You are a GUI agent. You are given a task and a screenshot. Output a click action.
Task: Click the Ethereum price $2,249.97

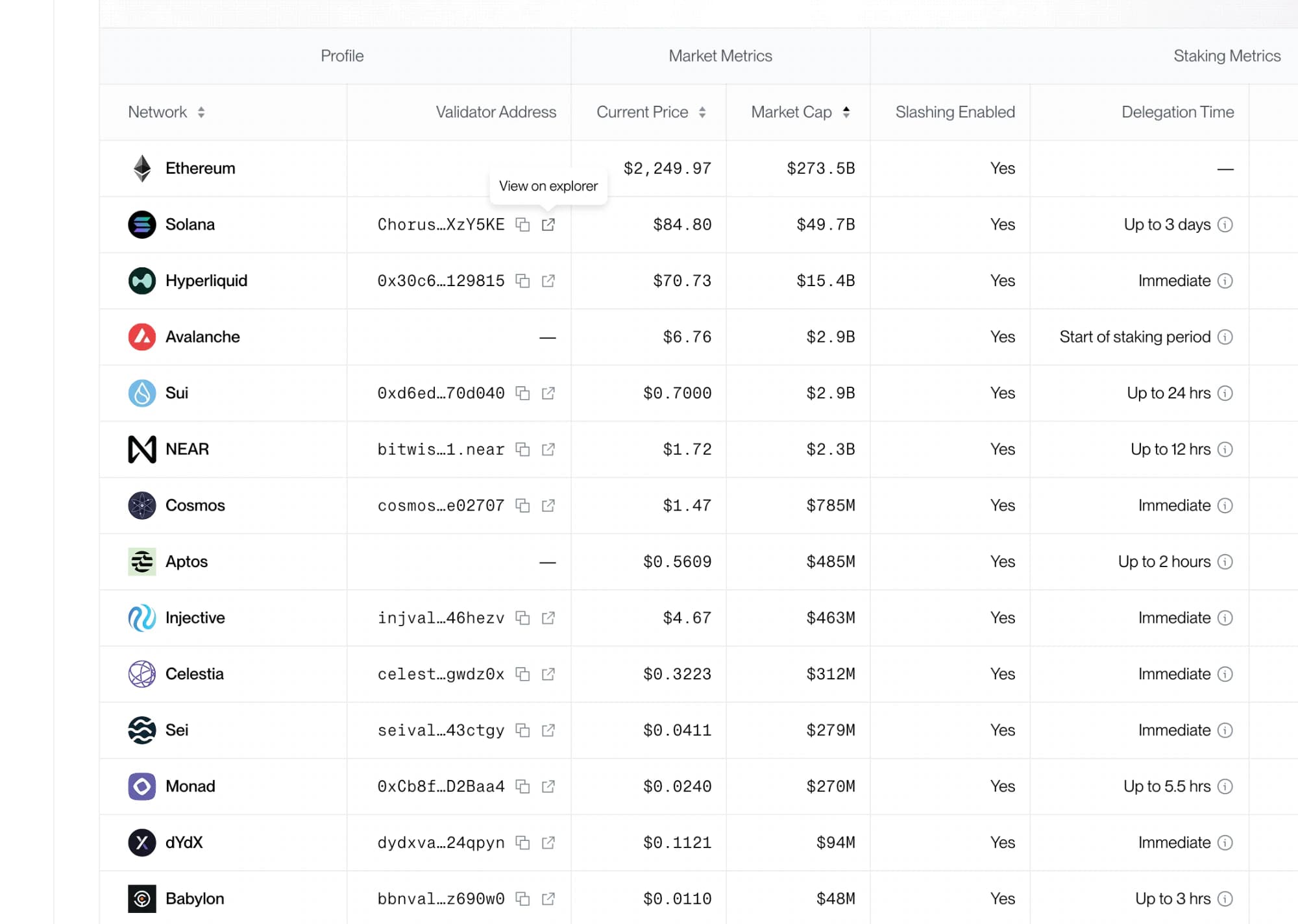[667, 169]
